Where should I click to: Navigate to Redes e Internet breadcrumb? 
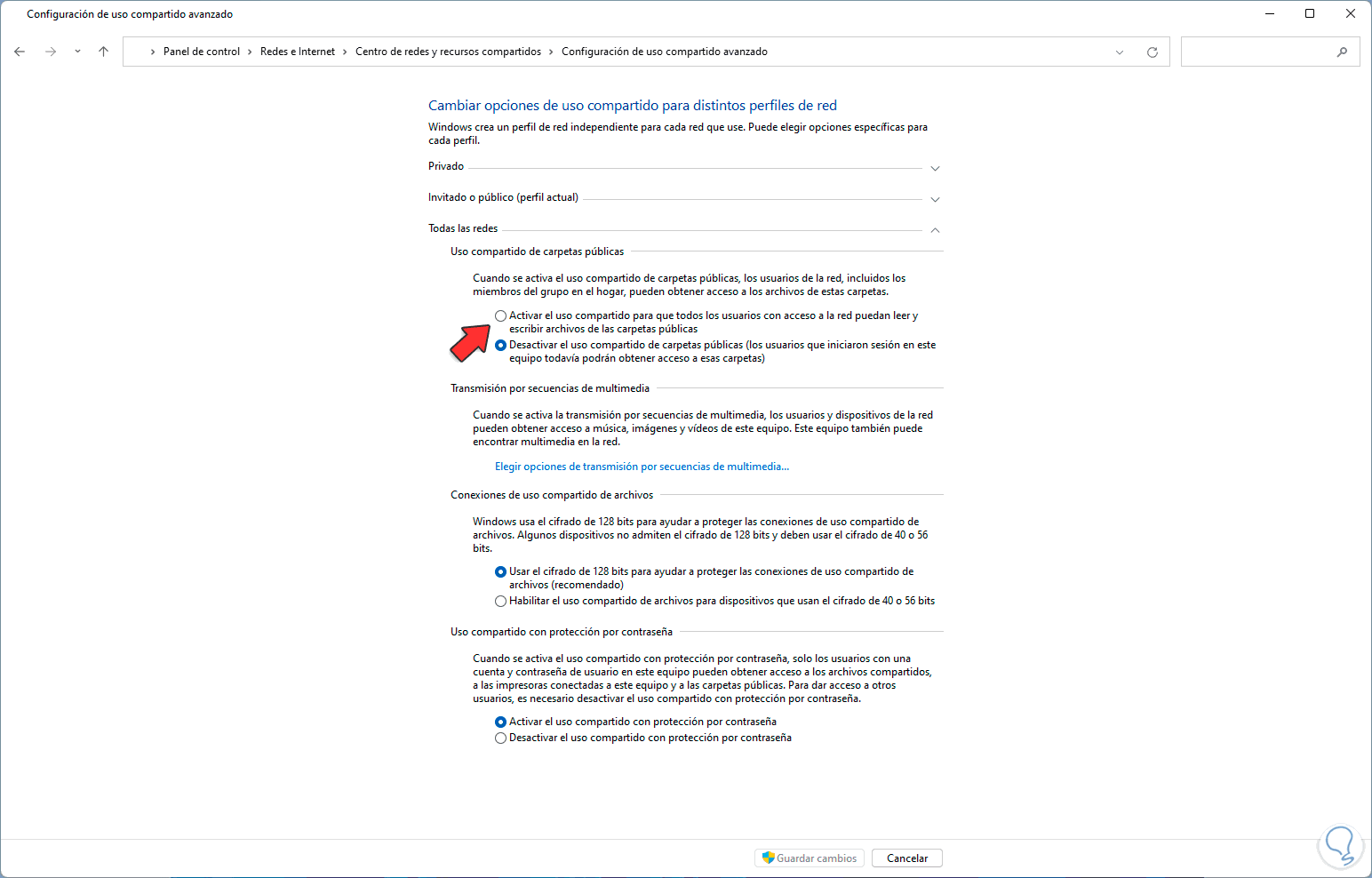coord(298,52)
